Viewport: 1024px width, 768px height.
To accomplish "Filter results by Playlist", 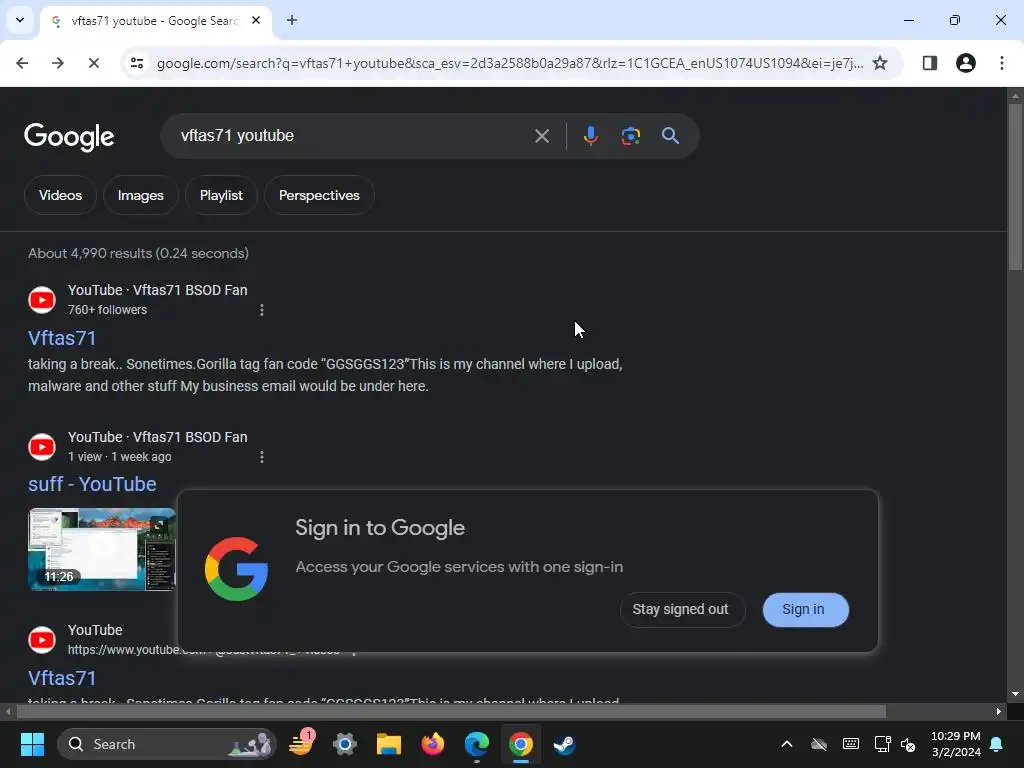I will point(221,195).
